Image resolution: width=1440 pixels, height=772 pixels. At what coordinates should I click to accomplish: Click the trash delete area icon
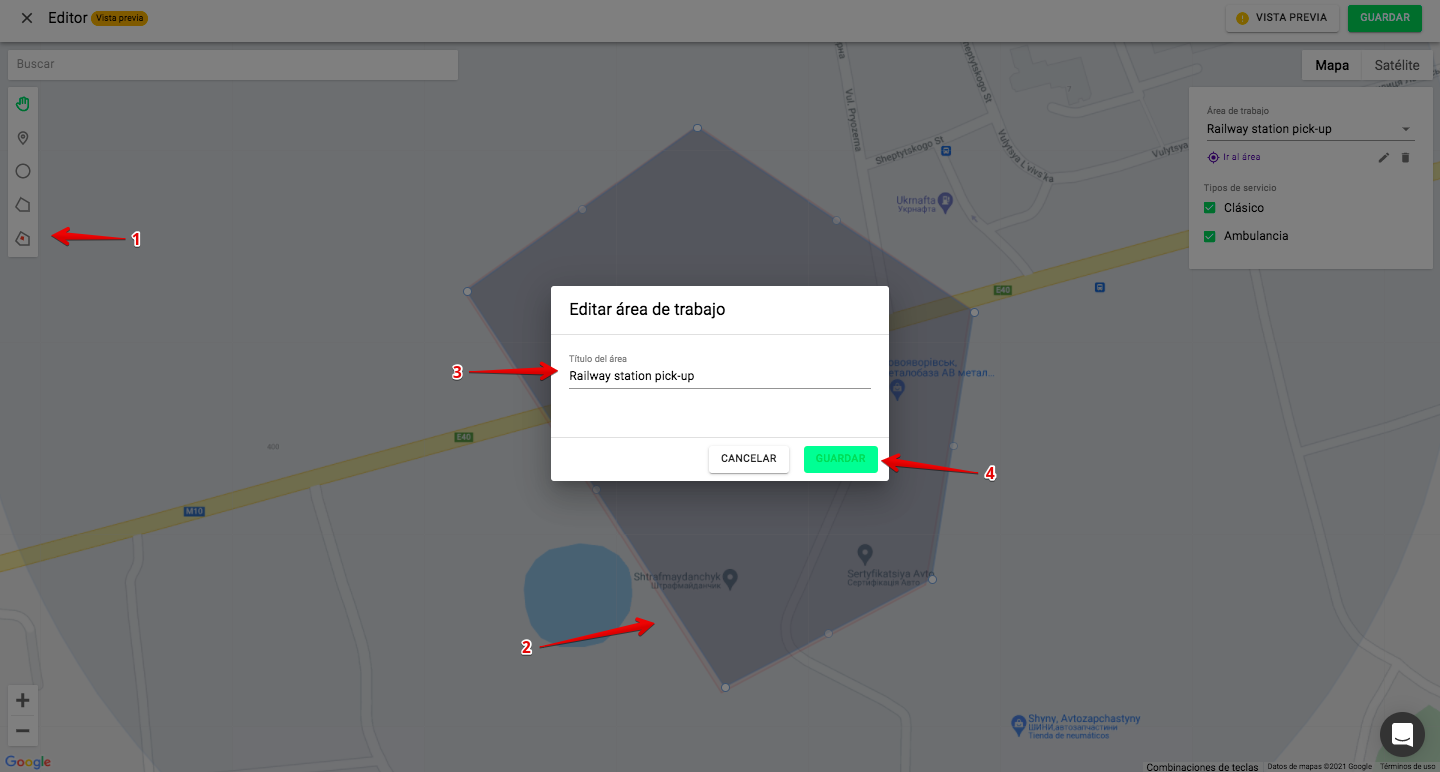pyautogui.click(x=1405, y=158)
